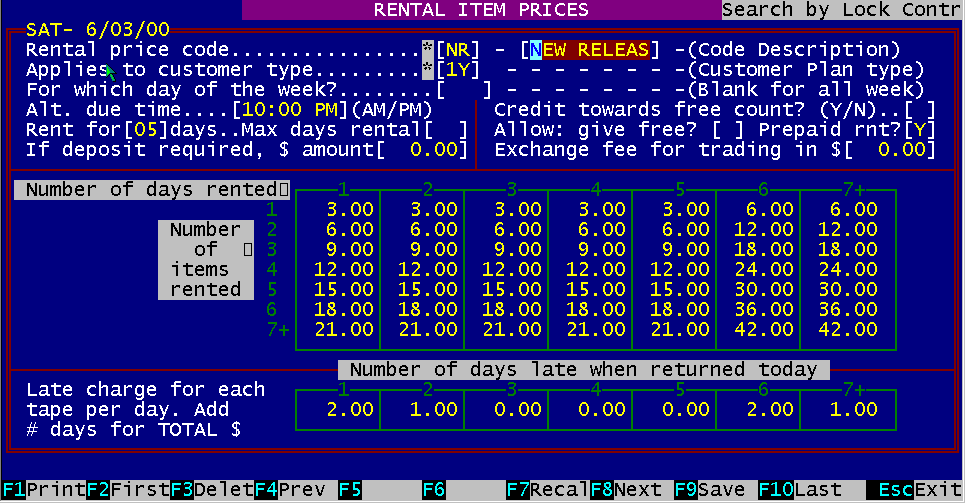Click the Search by Lock Contr header item
This screenshot has height=503, width=965.
[842, 10]
